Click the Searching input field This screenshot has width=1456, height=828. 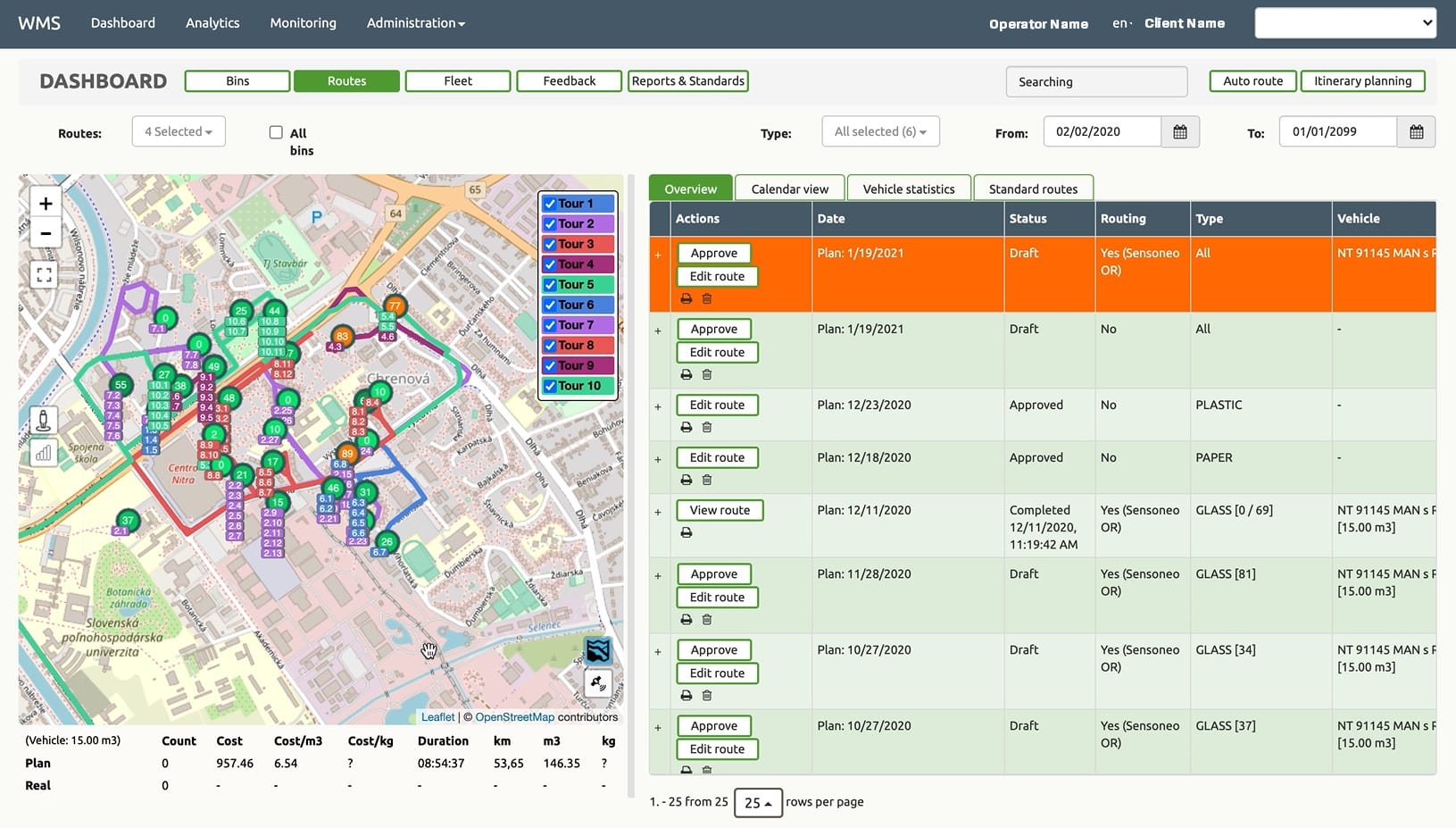1096,81
